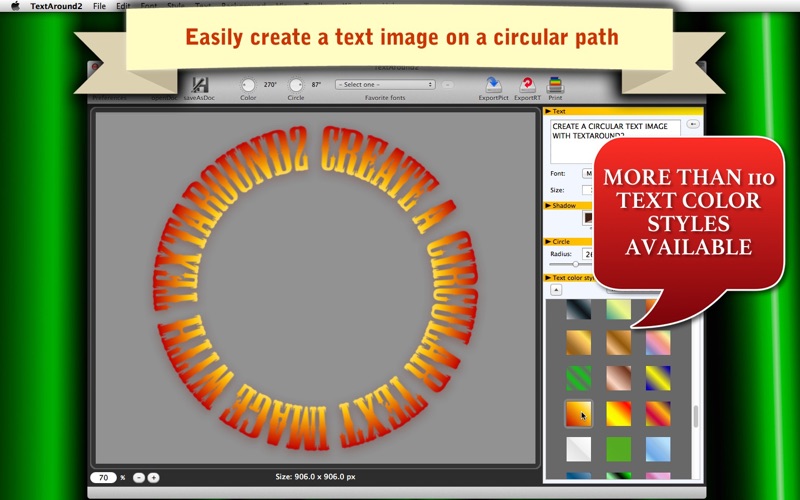Click the zoom out minus button
Screen dimensions: 800x500
point(139,478)
